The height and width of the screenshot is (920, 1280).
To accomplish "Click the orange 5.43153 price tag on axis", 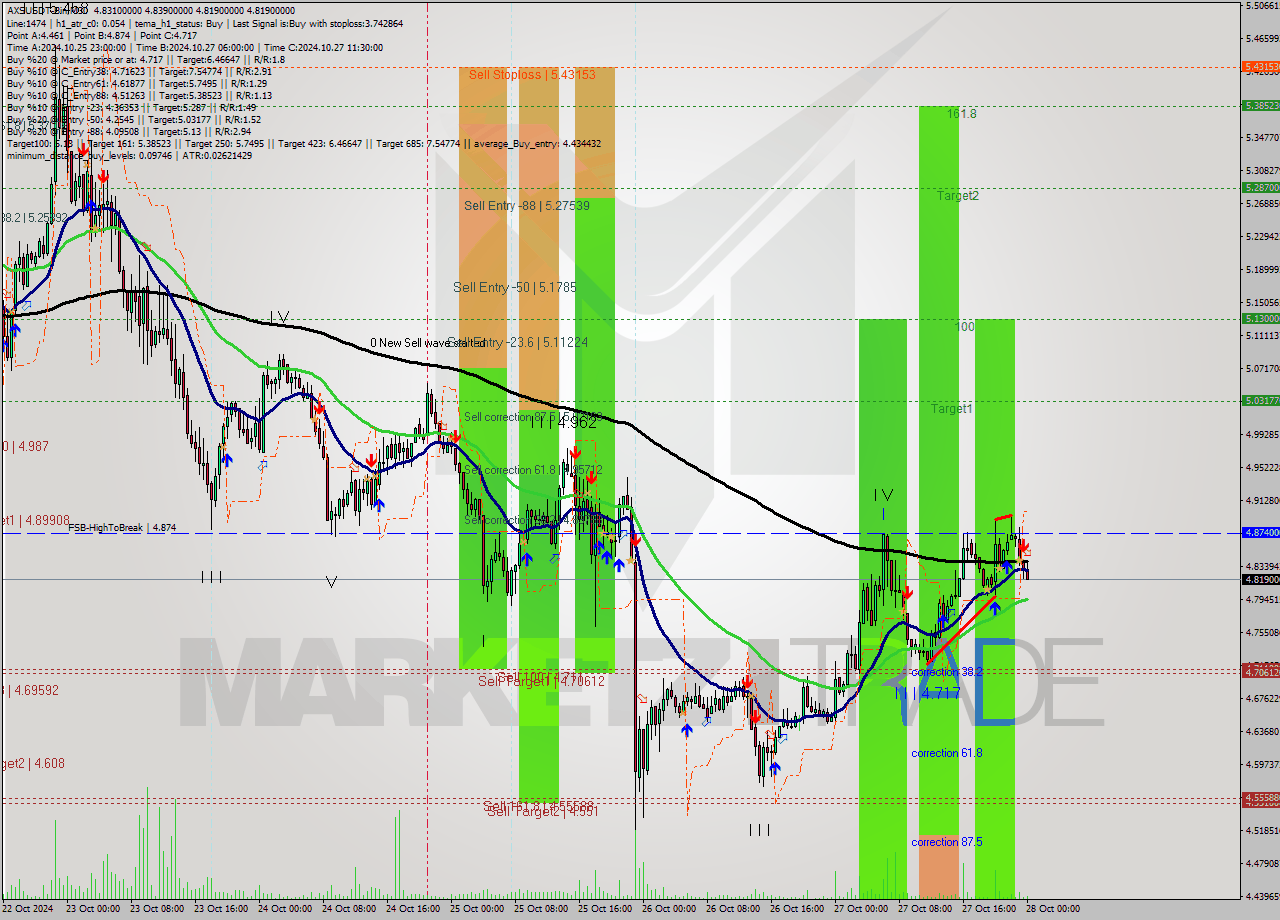I will click(1261, 67).
